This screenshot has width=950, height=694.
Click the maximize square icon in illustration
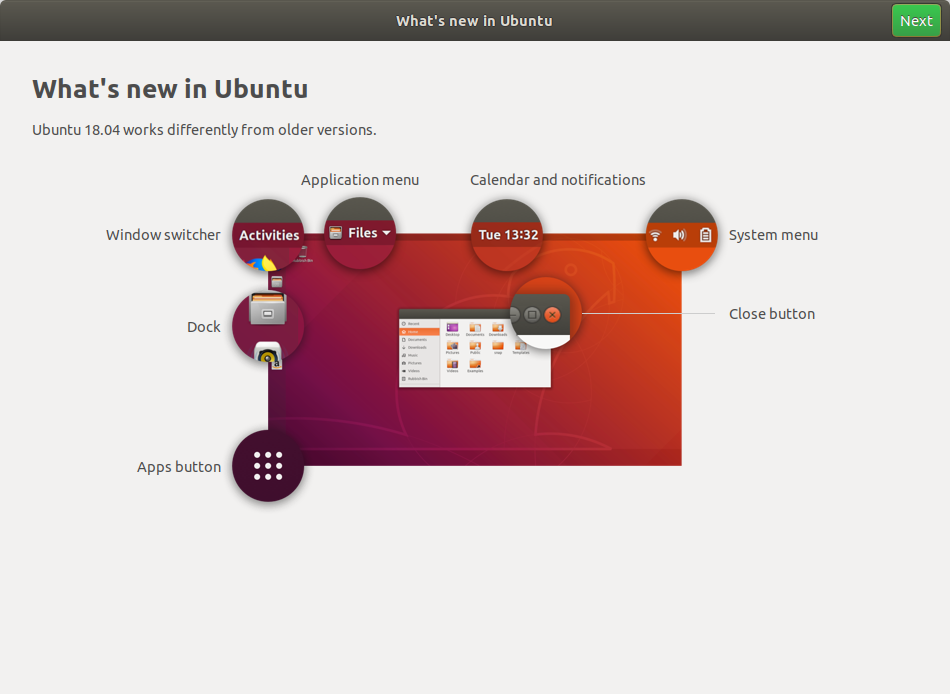[532, 315]
